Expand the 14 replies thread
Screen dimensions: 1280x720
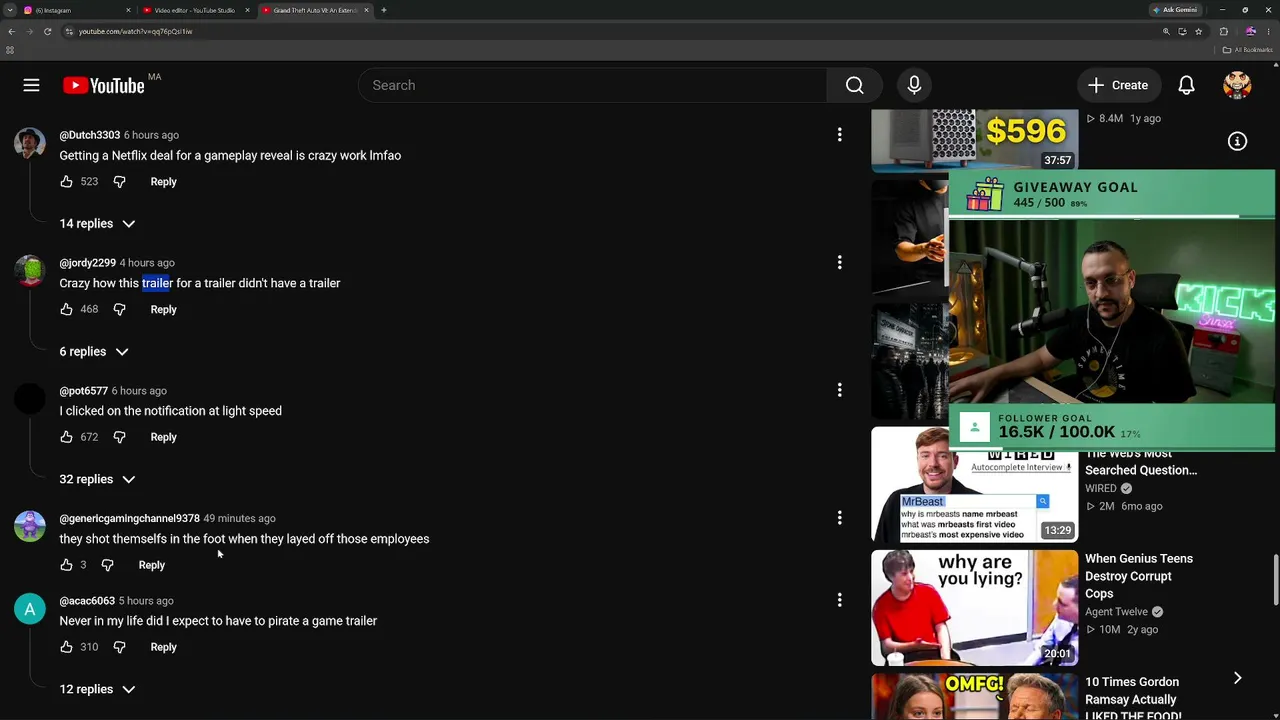[x=97, y=224]
